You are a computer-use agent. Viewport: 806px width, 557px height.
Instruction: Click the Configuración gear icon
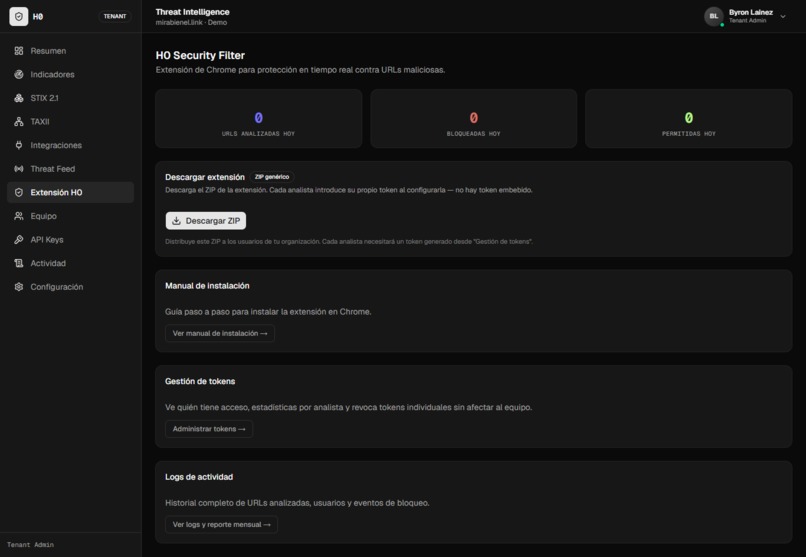19,287
